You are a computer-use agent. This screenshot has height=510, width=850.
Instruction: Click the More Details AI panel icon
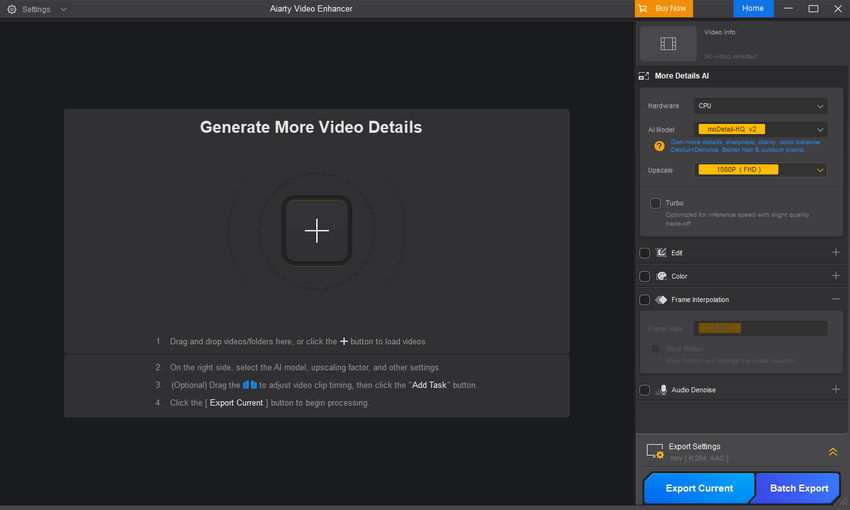pos(644,76)
